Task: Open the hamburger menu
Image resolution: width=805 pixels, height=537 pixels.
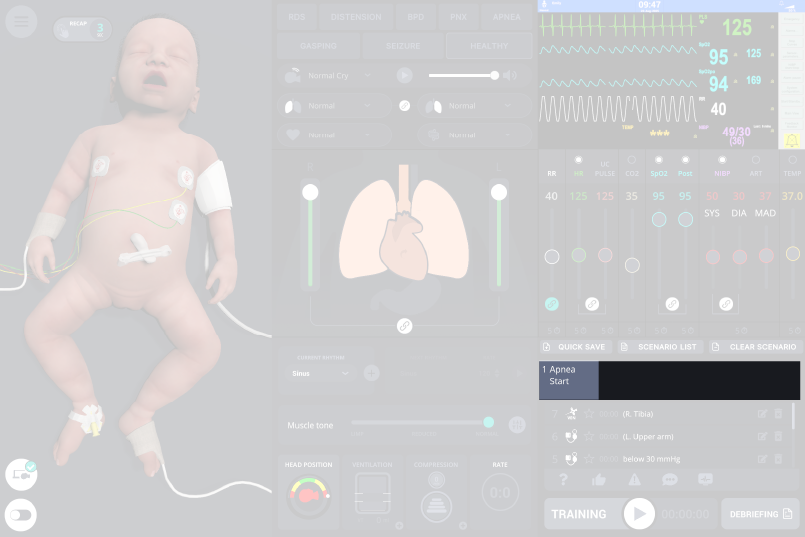Action: (22, 22)
